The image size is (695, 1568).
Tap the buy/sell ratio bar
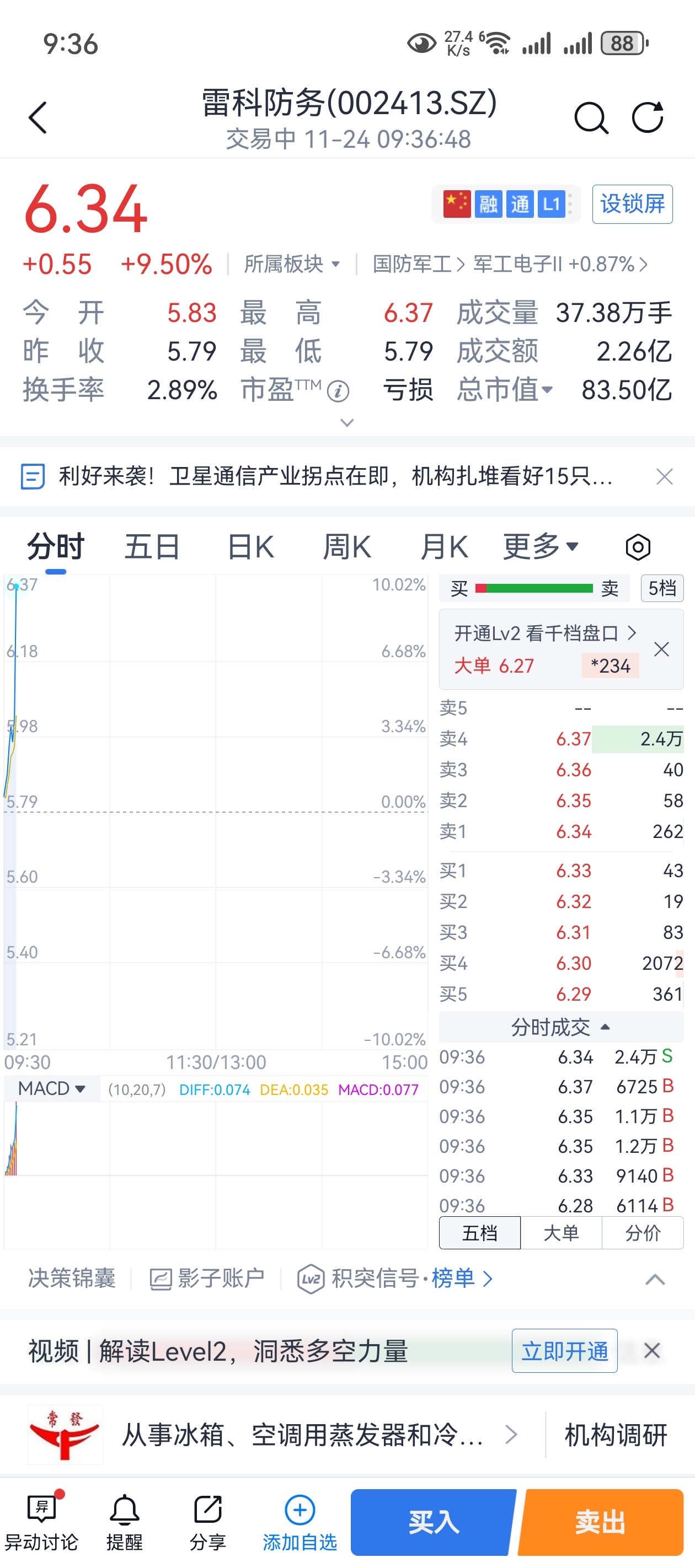click(x=534, y=588)
